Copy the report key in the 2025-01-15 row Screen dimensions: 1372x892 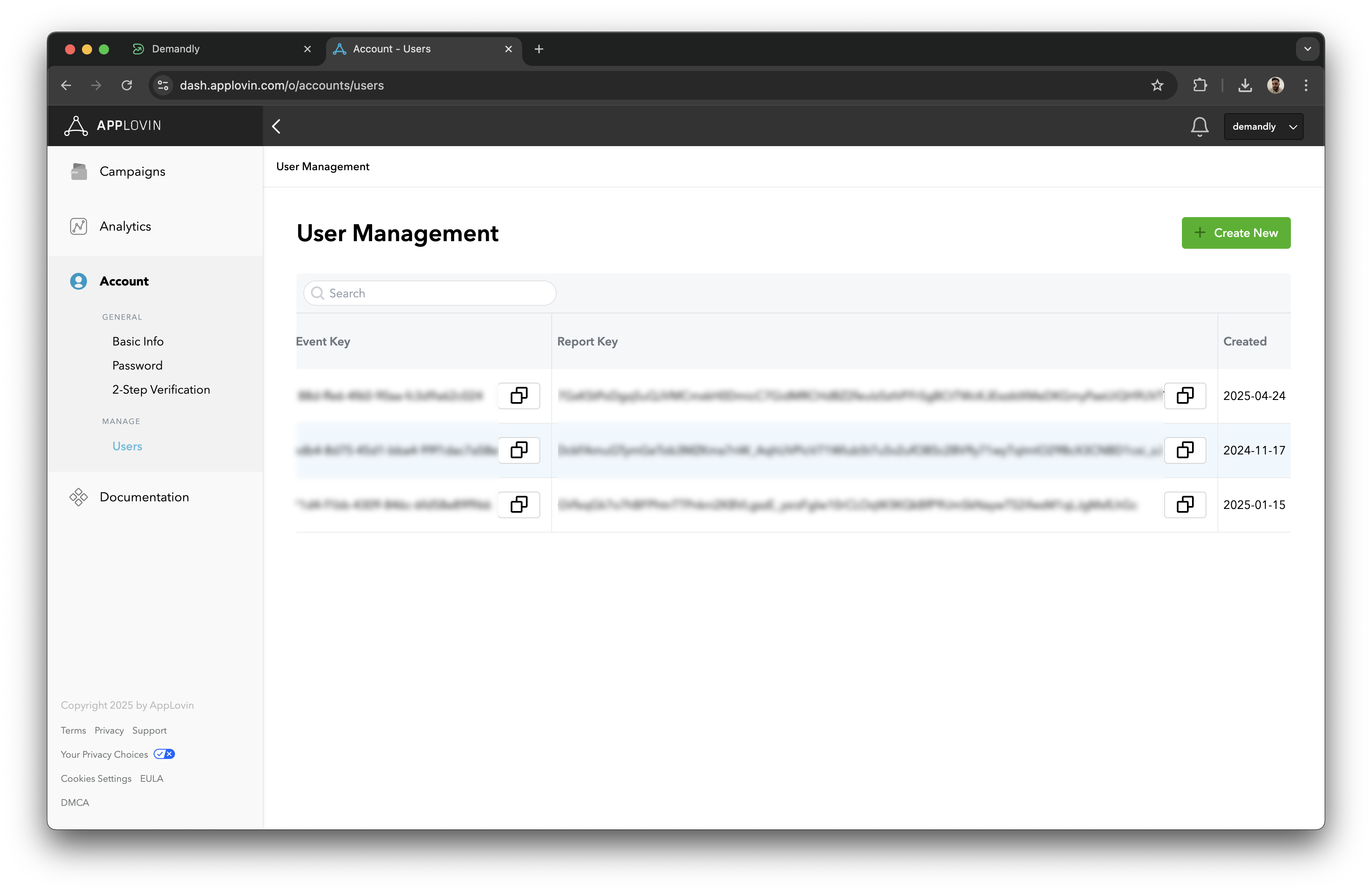[1184, 505]
